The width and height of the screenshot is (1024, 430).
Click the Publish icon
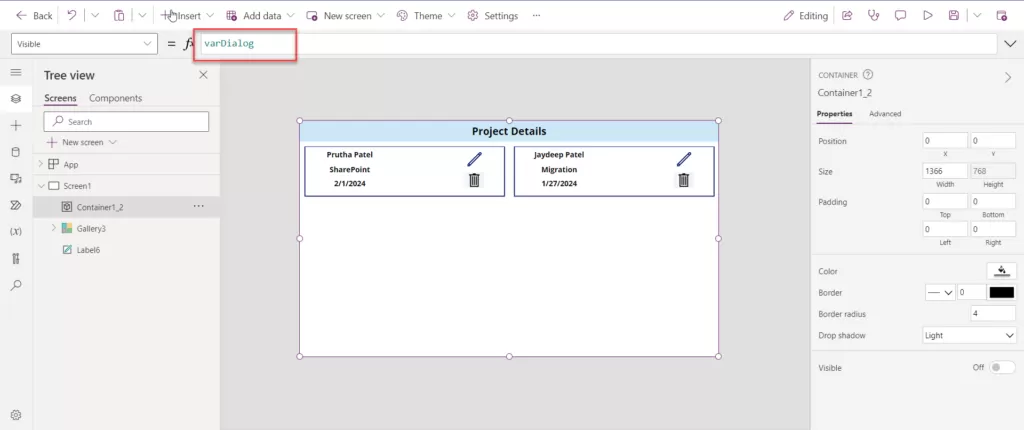pos(1001,16)
